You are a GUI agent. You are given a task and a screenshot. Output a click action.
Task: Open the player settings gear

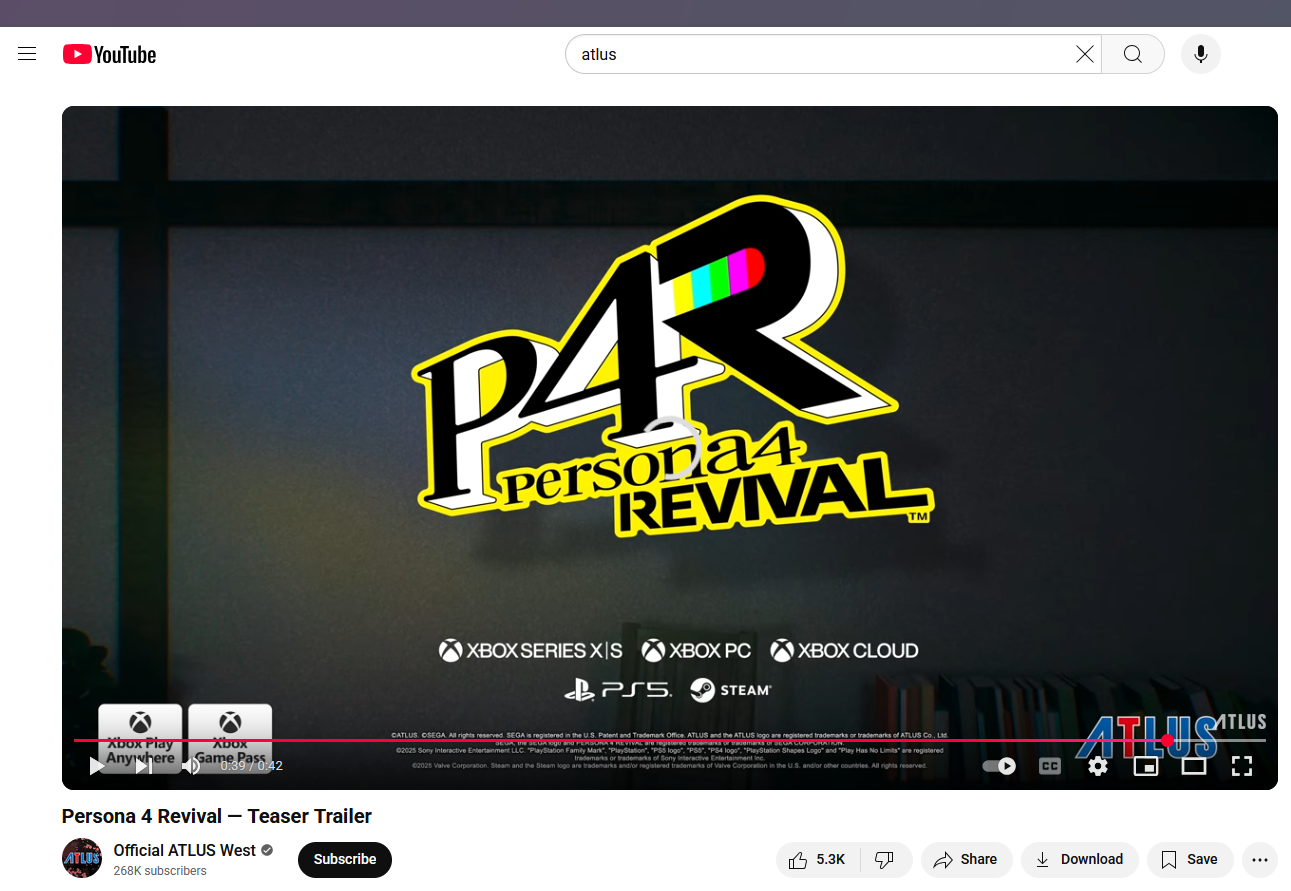(x=1098, y=766)
